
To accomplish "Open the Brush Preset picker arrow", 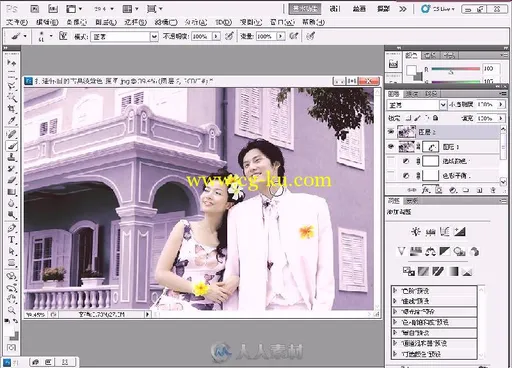I will 51,36.
